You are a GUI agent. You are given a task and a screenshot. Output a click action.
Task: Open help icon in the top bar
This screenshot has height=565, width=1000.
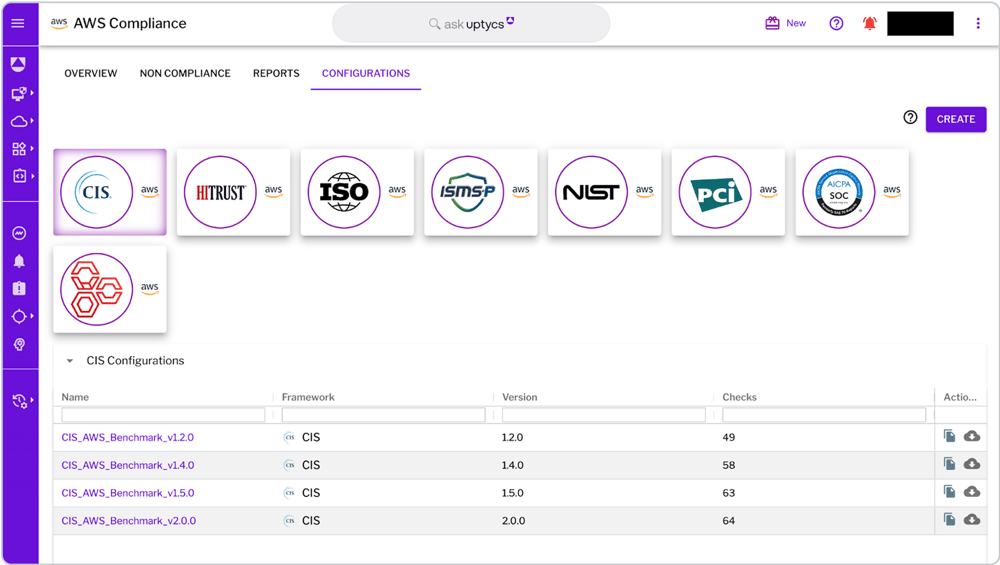(836, 24)
